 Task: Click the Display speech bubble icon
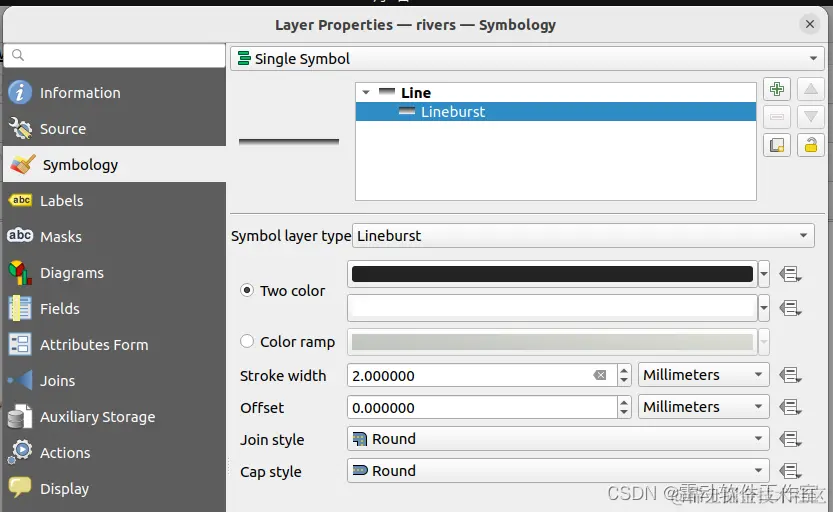pos(20,487)
